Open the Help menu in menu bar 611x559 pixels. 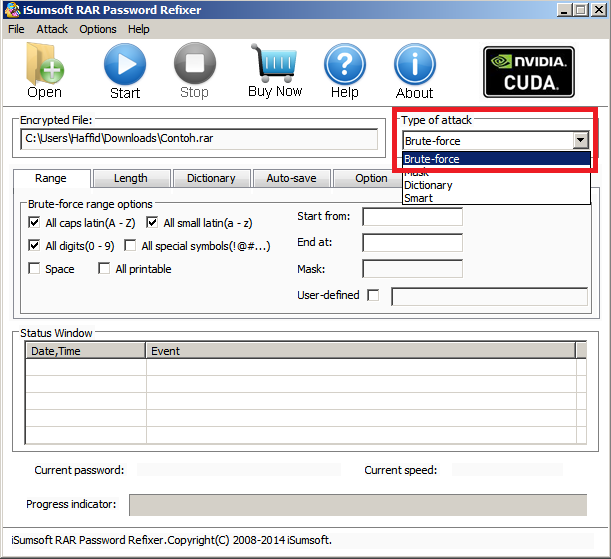139,29
